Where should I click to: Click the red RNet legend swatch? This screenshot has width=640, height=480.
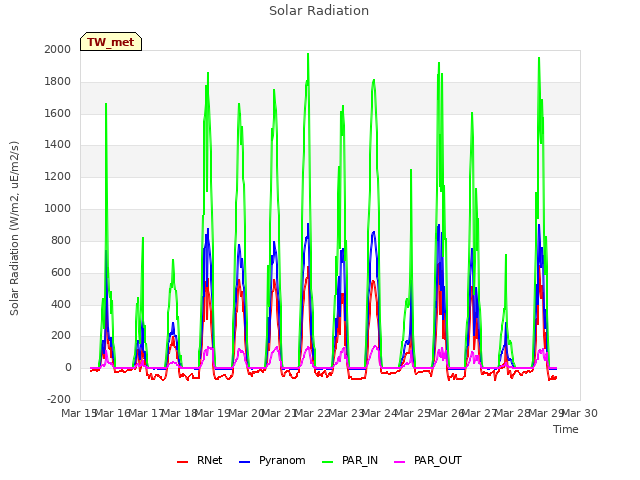[x=182, y=462]
